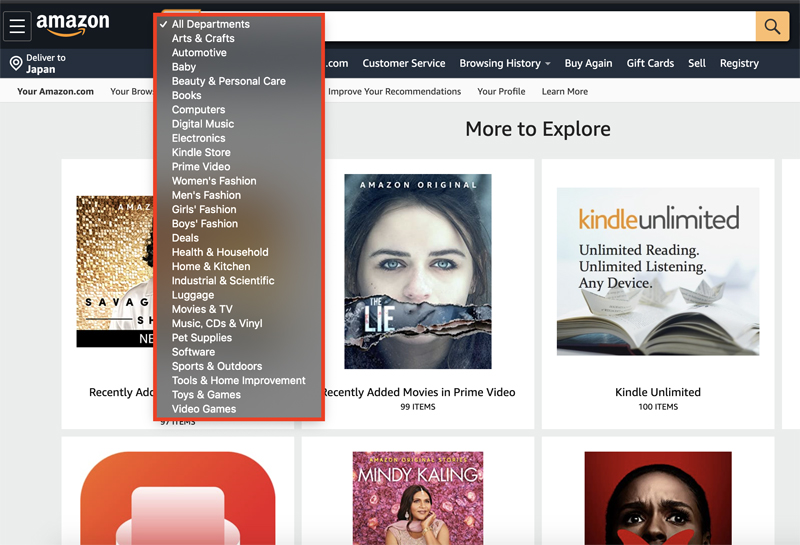Click Recently Added Movies in Prime Video

(420, 392)
